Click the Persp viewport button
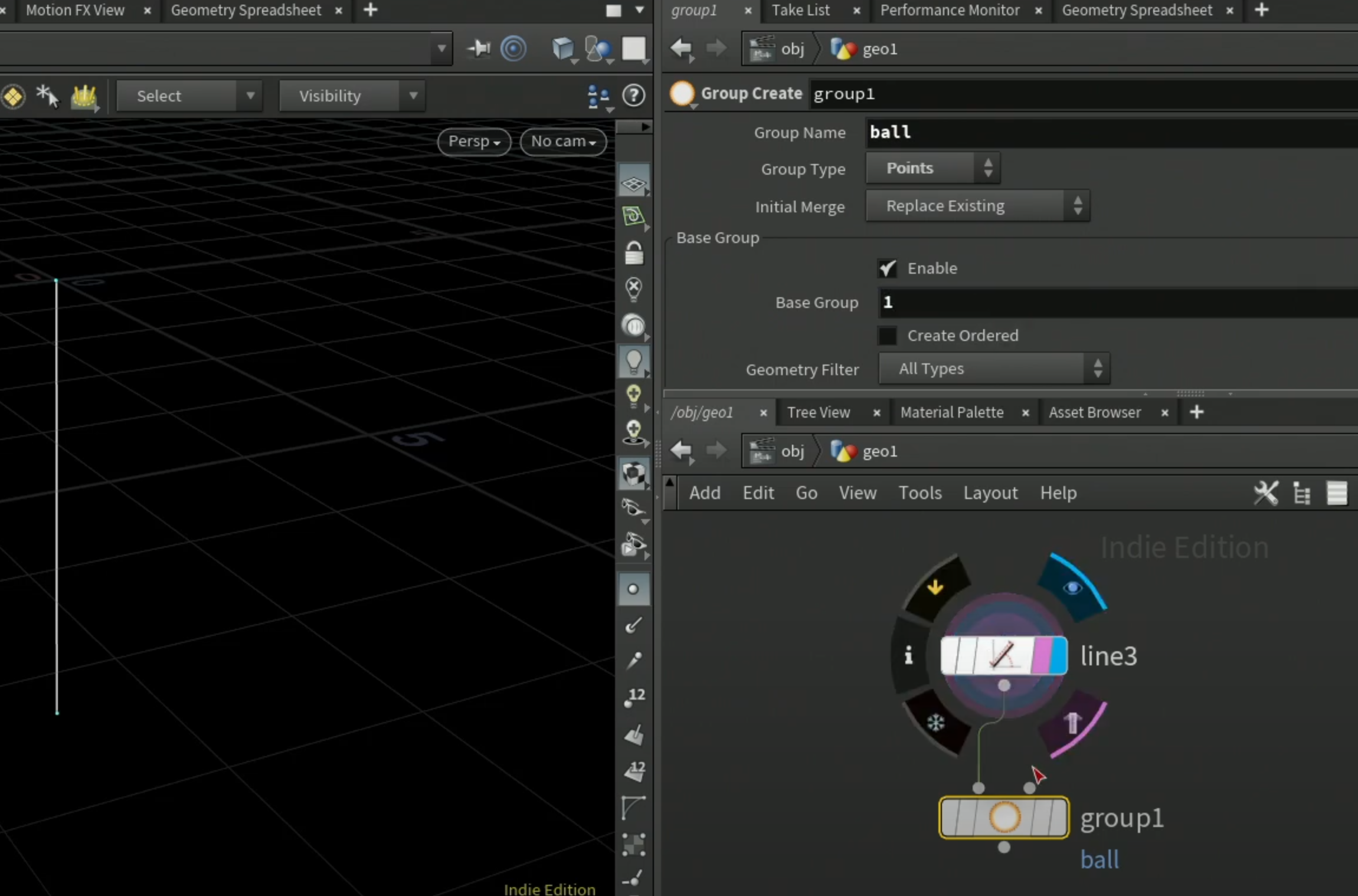This screenshot has width=1358, height=896. click(474, 142)
